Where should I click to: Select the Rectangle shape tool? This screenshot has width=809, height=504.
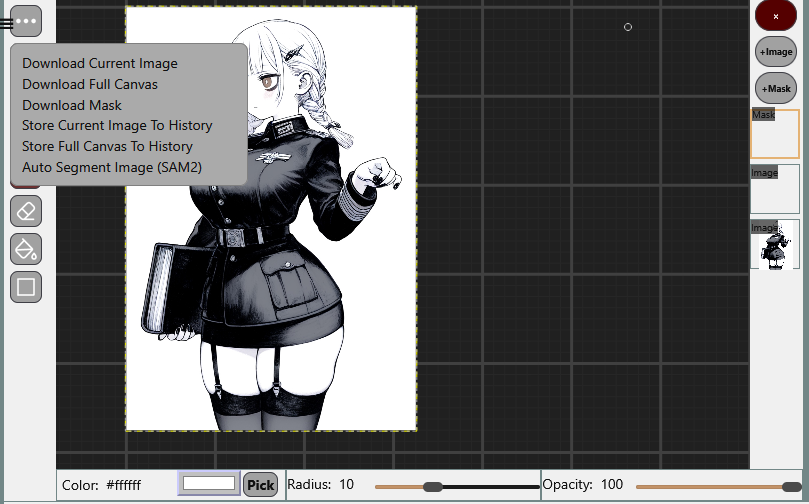(26, 287)
